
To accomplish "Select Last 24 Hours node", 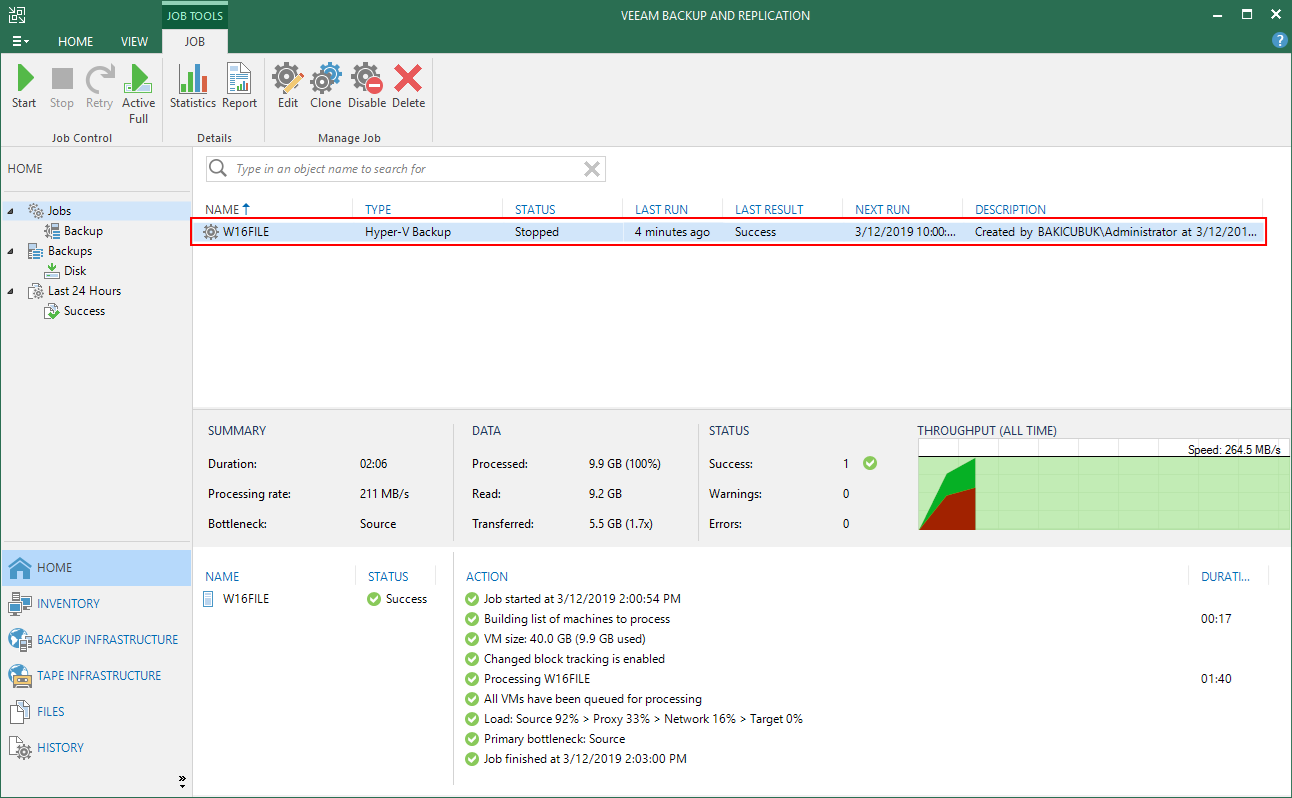I will tap(84, 291).
